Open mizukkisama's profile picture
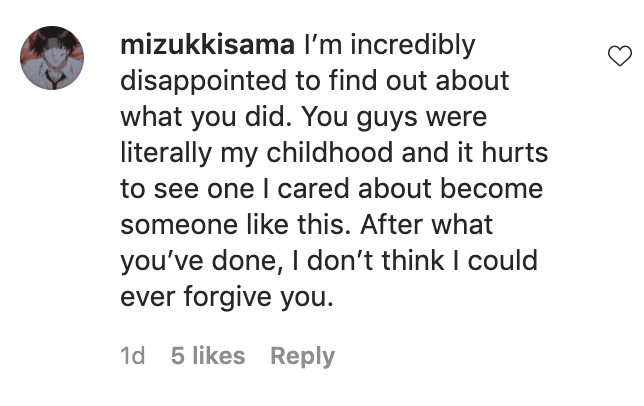 coord(52,58)
